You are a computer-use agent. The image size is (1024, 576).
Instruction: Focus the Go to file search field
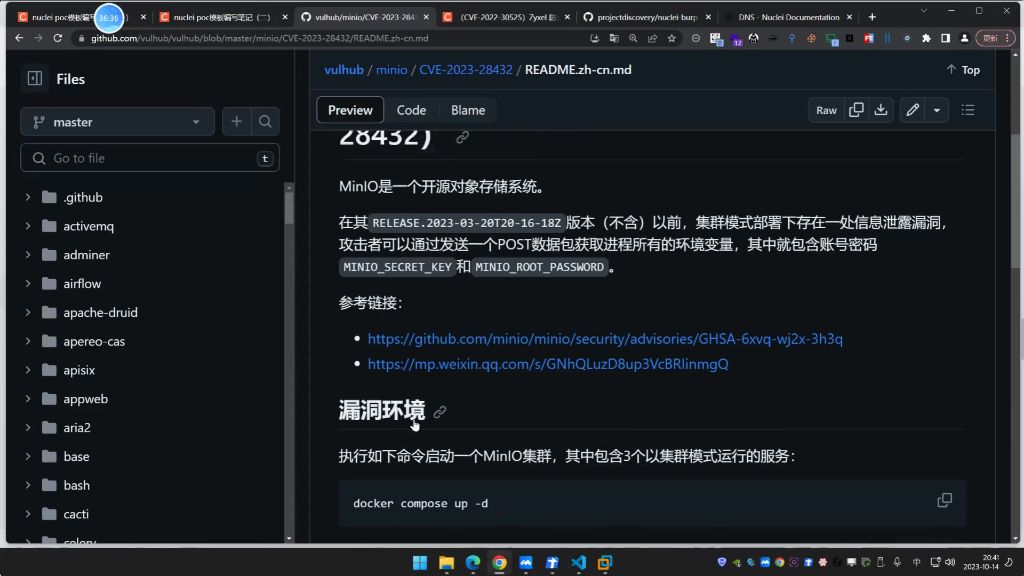150,158
